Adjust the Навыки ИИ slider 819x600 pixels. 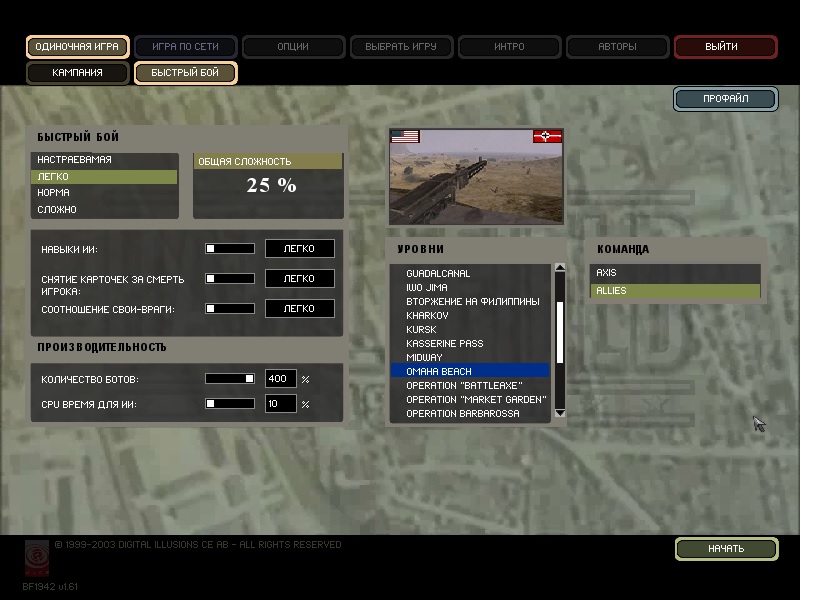230,249
